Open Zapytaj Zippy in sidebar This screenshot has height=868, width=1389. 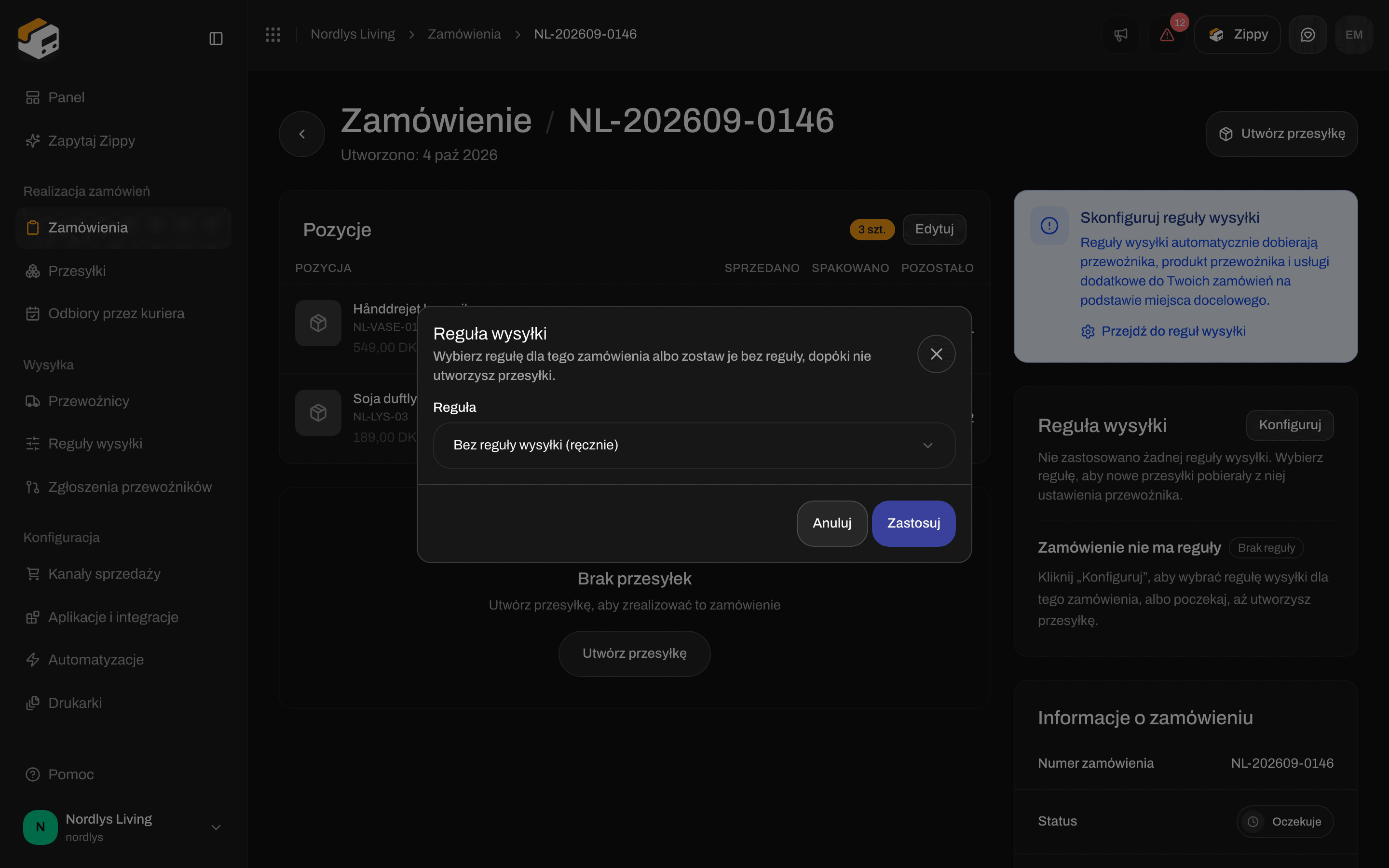[123, 141]
